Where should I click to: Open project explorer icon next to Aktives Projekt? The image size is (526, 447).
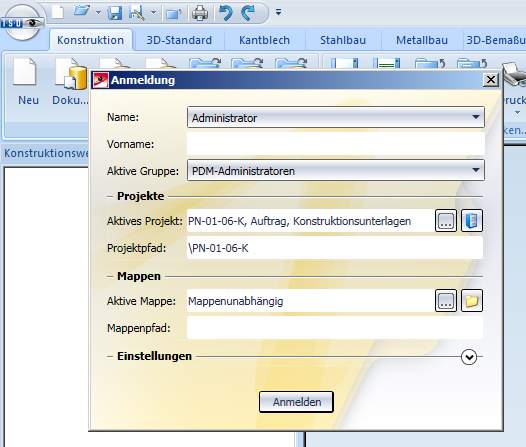[x=472, y=221]
